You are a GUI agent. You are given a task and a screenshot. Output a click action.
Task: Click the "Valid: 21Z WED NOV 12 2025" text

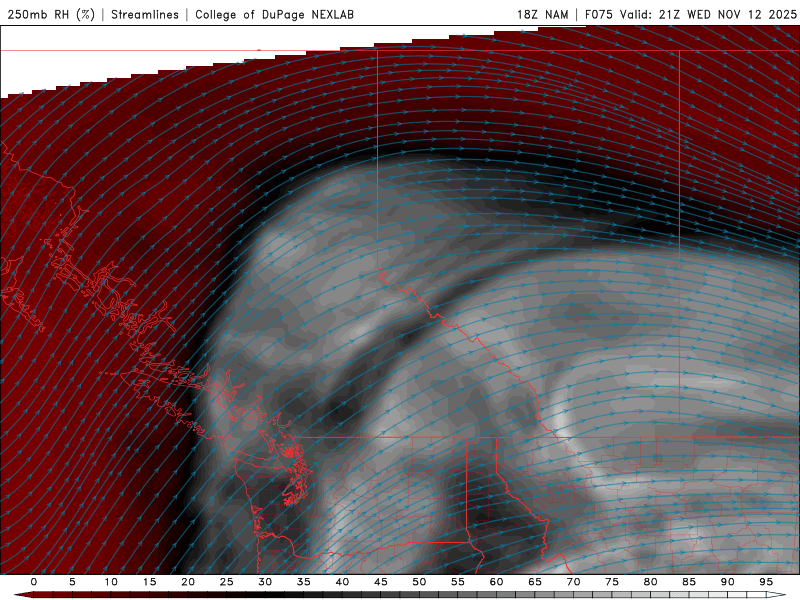tap(708, 15)
